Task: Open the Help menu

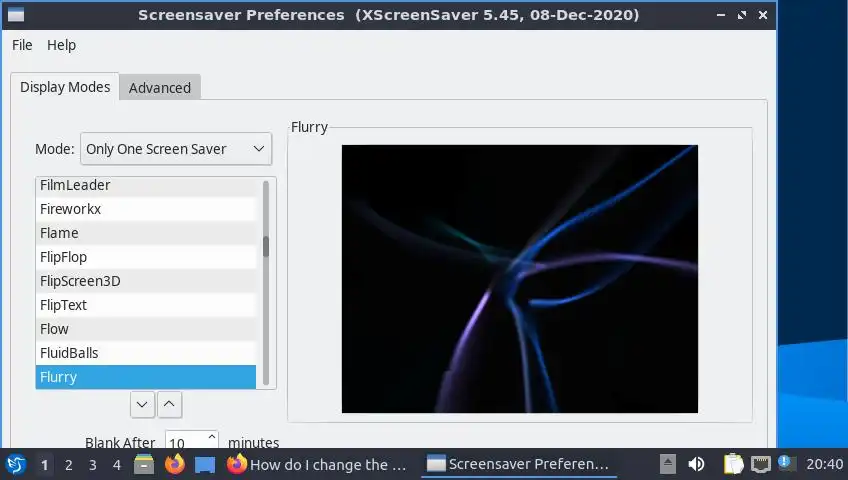Action: (x=61, y=45)
